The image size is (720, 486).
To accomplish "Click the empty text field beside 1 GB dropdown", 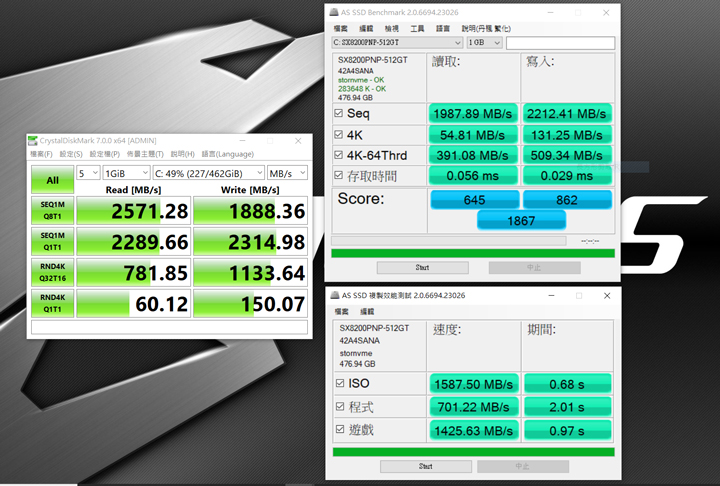I will [560, 43].
